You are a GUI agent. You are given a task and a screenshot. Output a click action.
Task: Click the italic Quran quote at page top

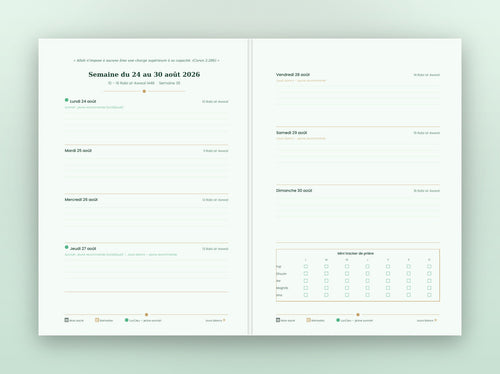coord(146,60)
